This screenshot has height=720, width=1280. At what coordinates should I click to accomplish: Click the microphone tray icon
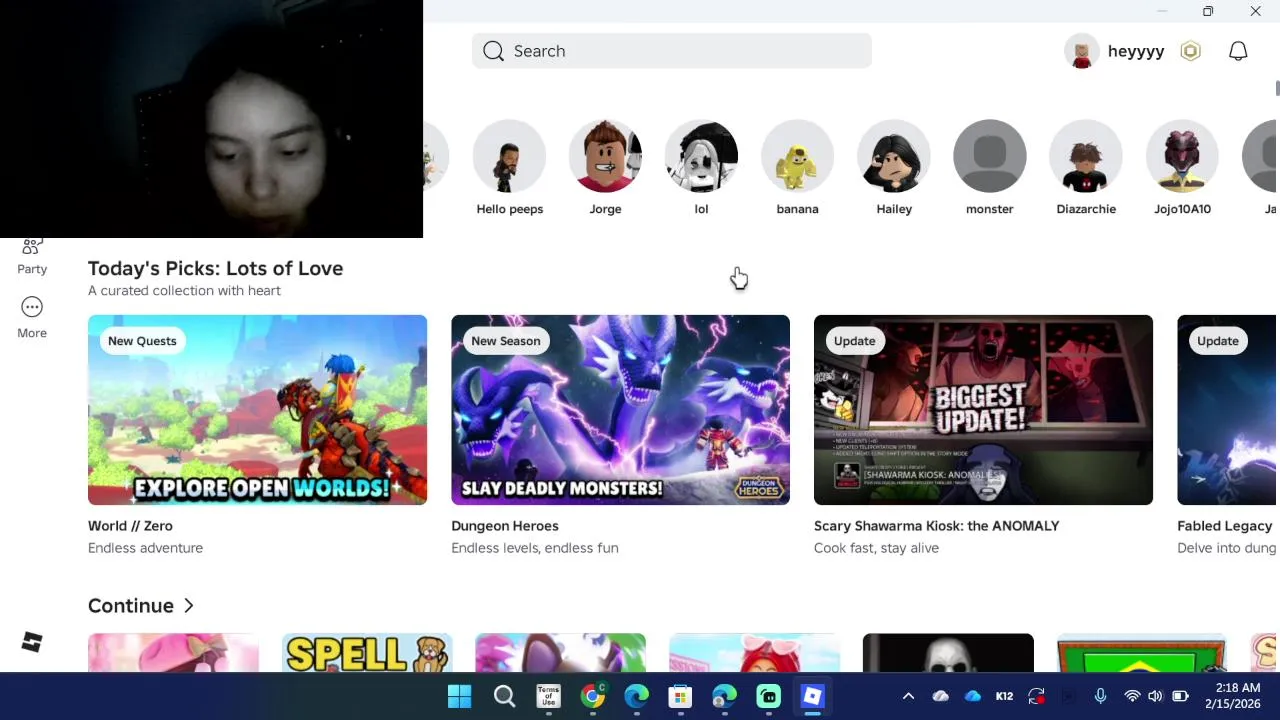coord(1100,696)
